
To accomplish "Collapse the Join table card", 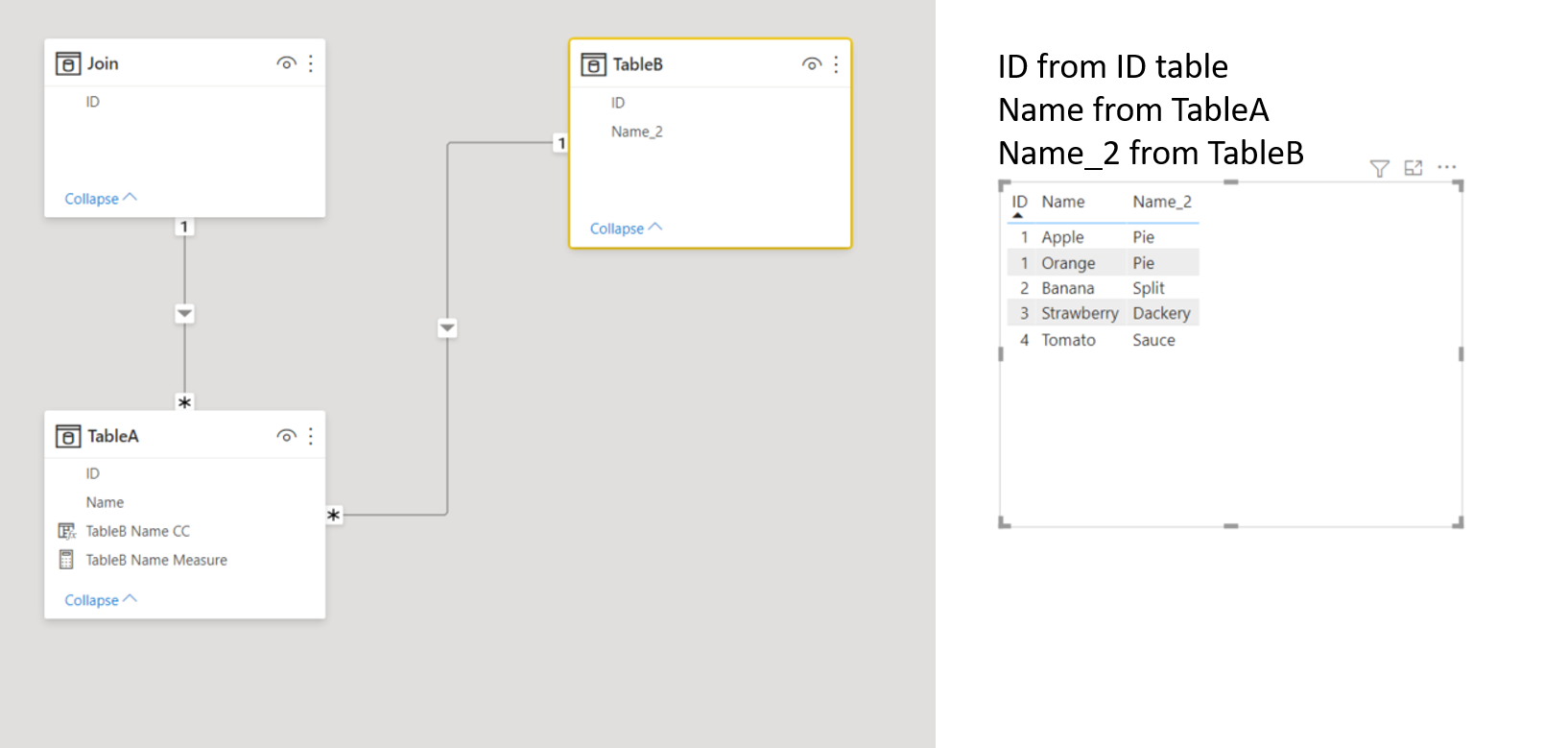I will [101, 199].
